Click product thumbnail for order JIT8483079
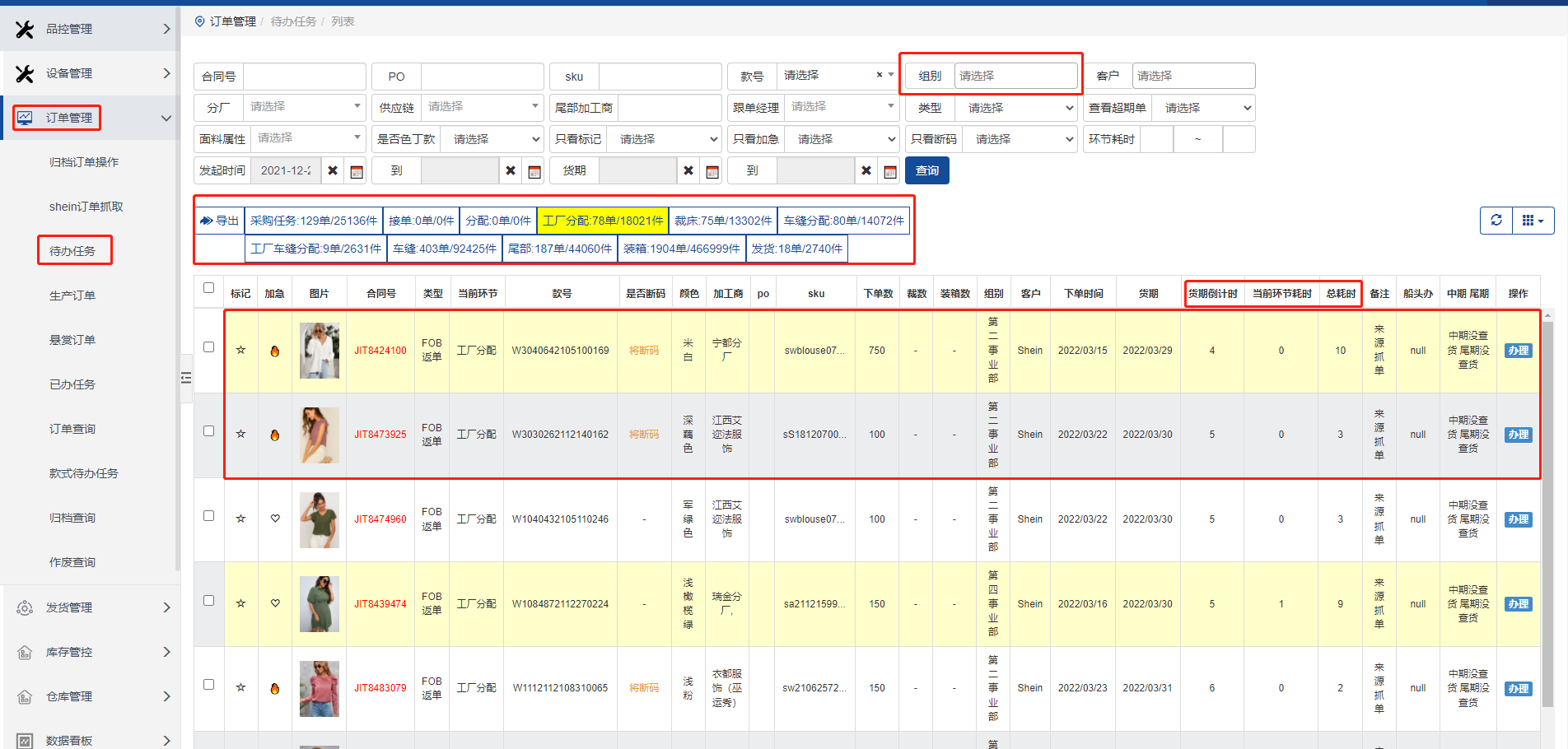This screenshot has height=749, width=1568. tap(320, 688)
